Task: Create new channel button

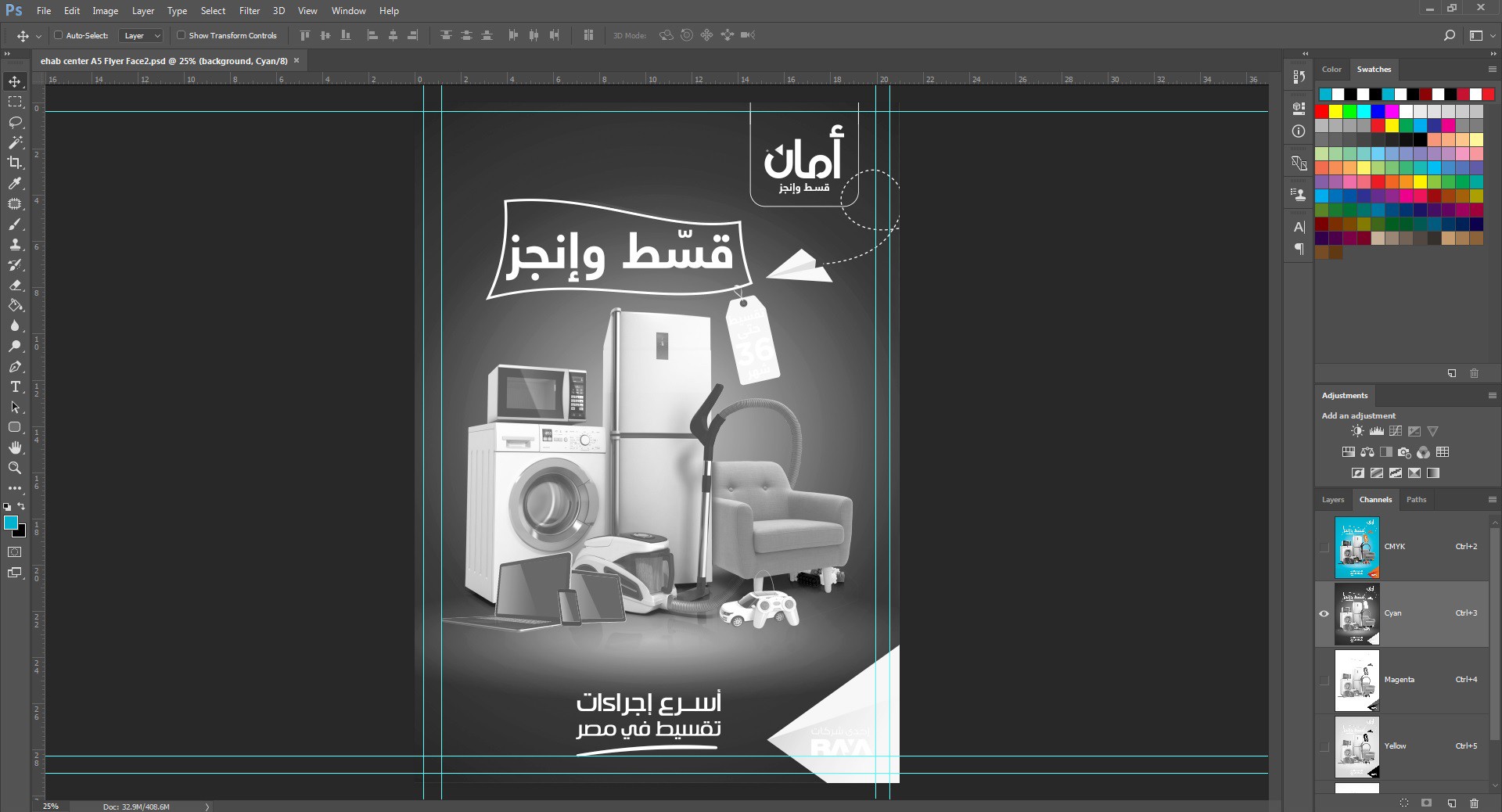Action: (x=1452, y=803)
